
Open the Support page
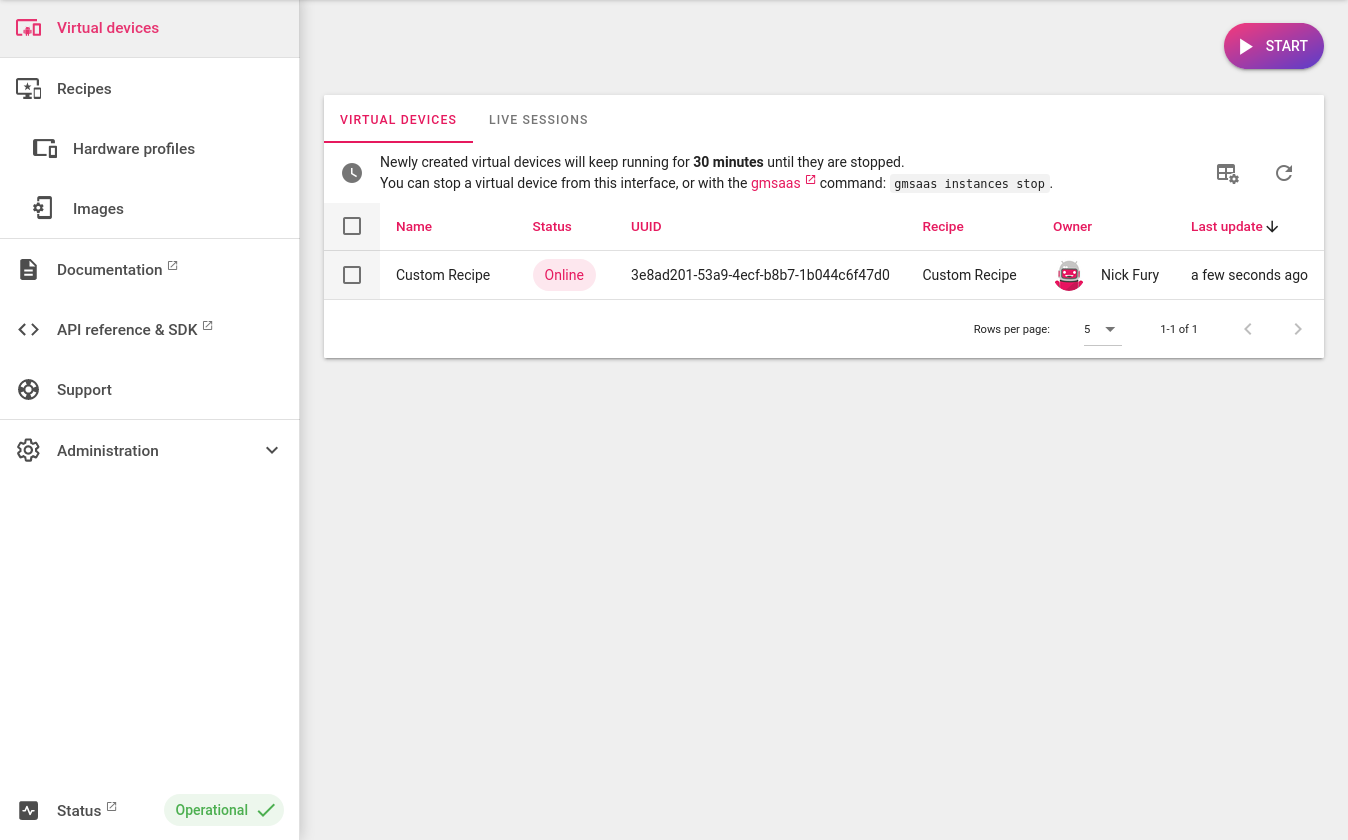(150, 390)
